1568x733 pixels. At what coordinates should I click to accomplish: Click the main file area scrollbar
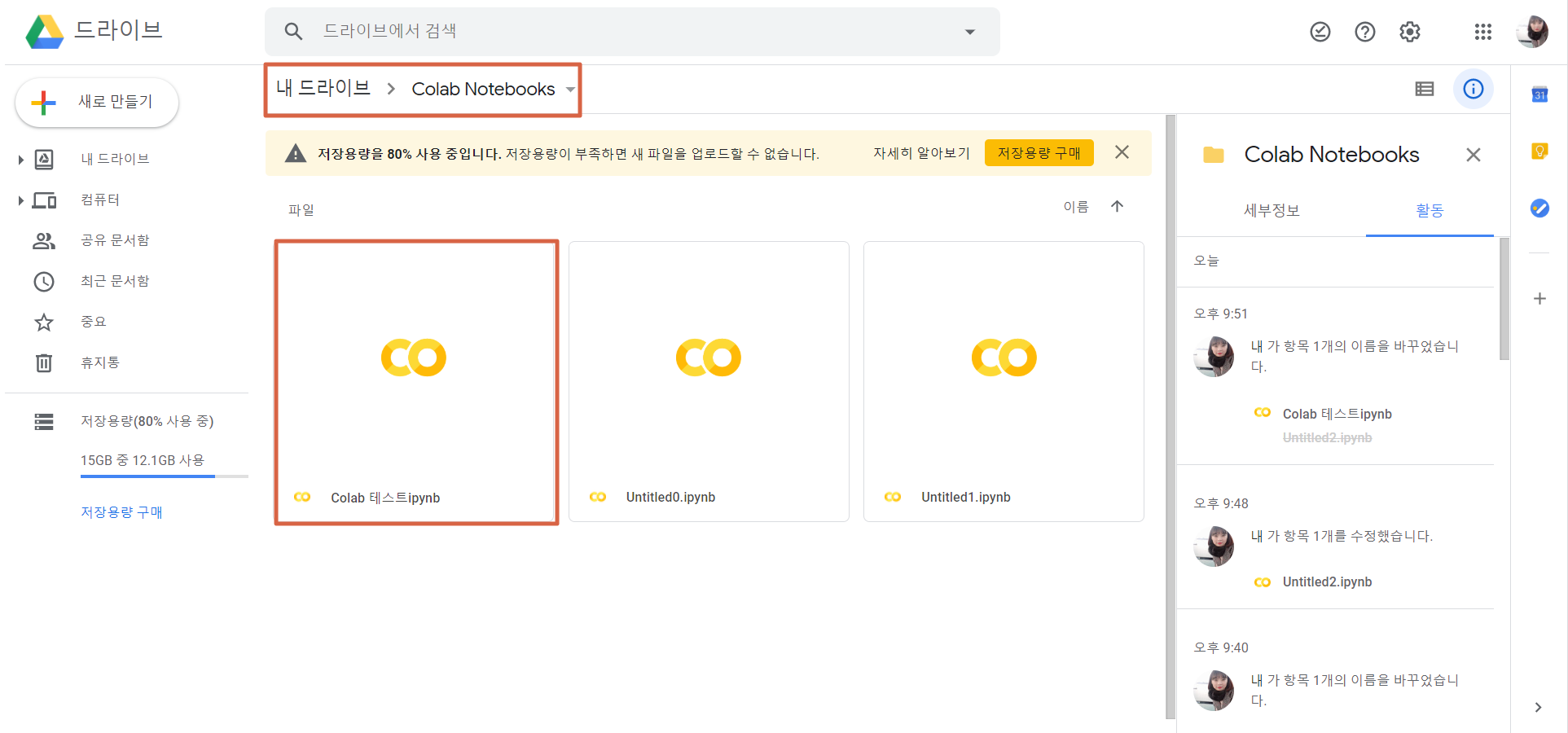(x=1171, y=417)
